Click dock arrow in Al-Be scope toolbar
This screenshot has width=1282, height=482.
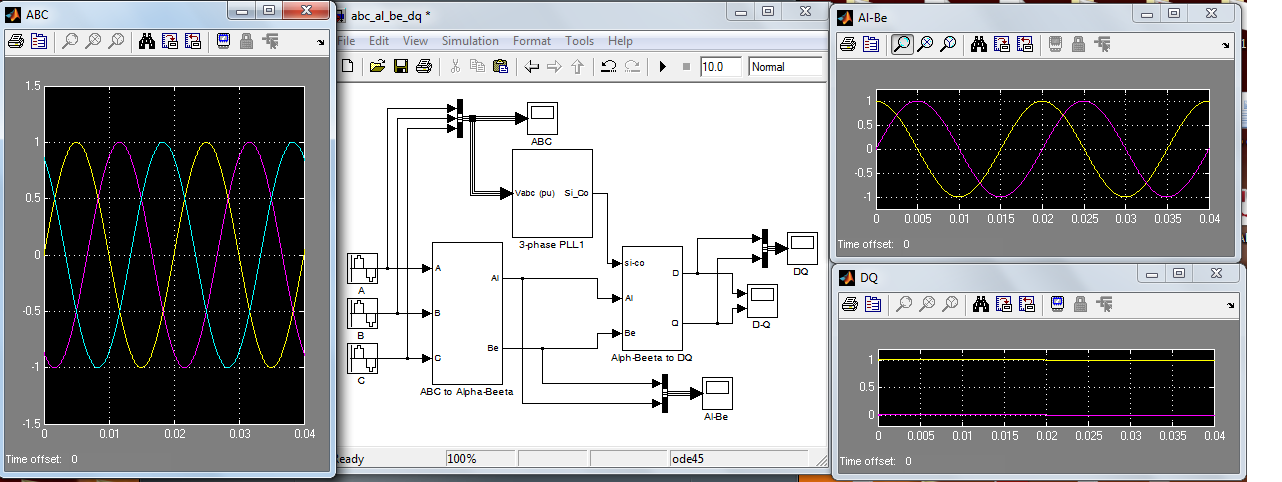click(x=1228, y=46)
